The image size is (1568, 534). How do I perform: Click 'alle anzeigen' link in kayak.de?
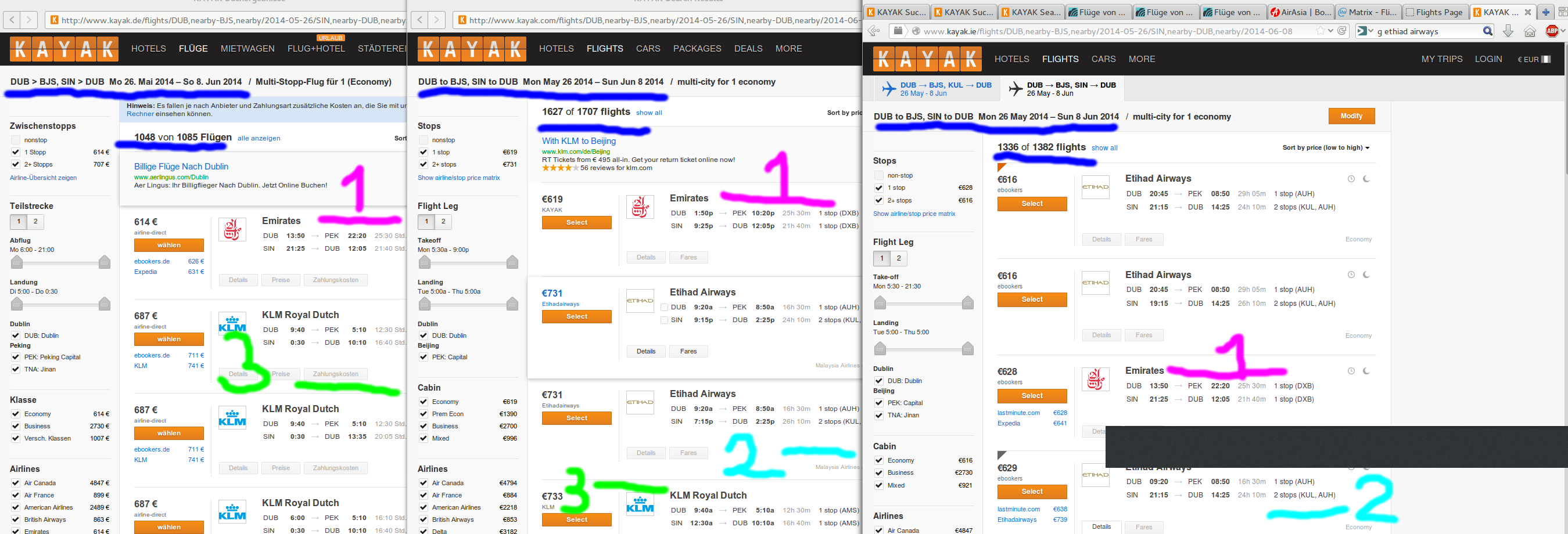[259, 138]
